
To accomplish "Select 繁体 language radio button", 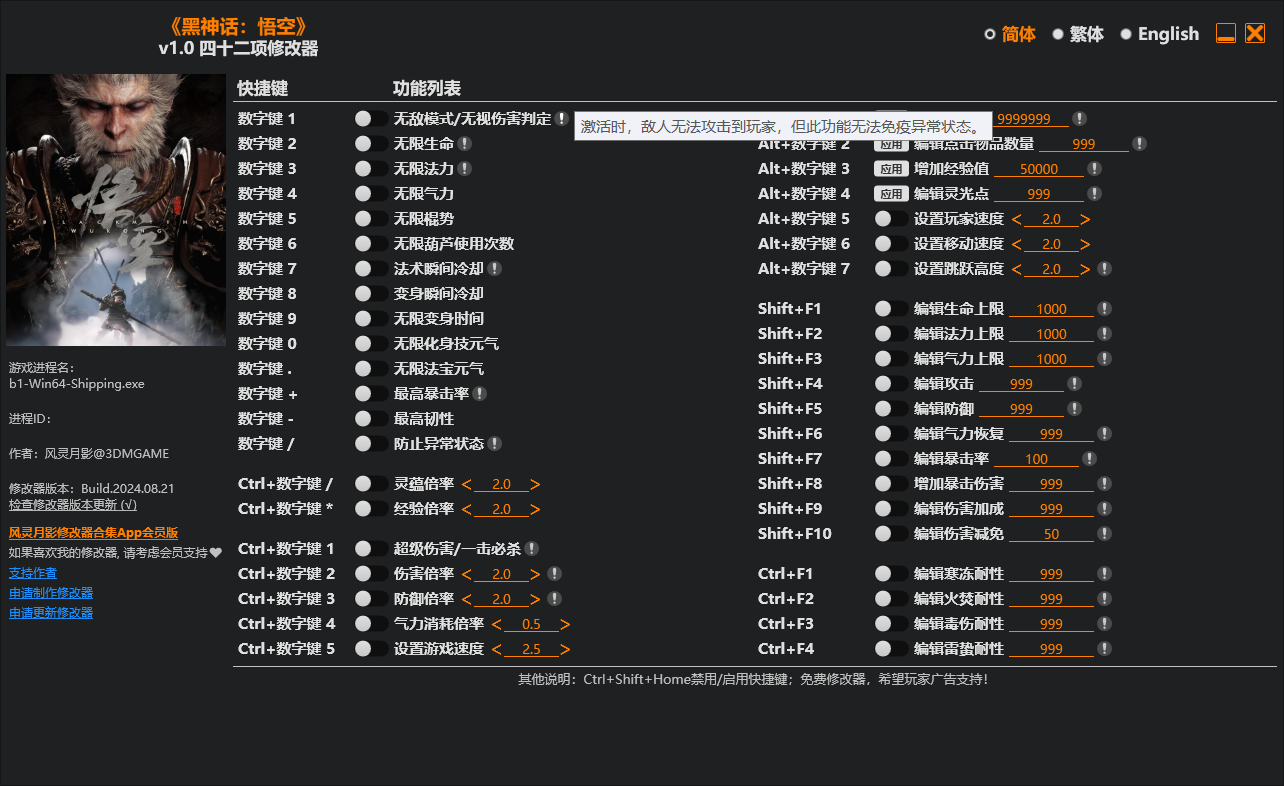I will (x=1058, y=34).
